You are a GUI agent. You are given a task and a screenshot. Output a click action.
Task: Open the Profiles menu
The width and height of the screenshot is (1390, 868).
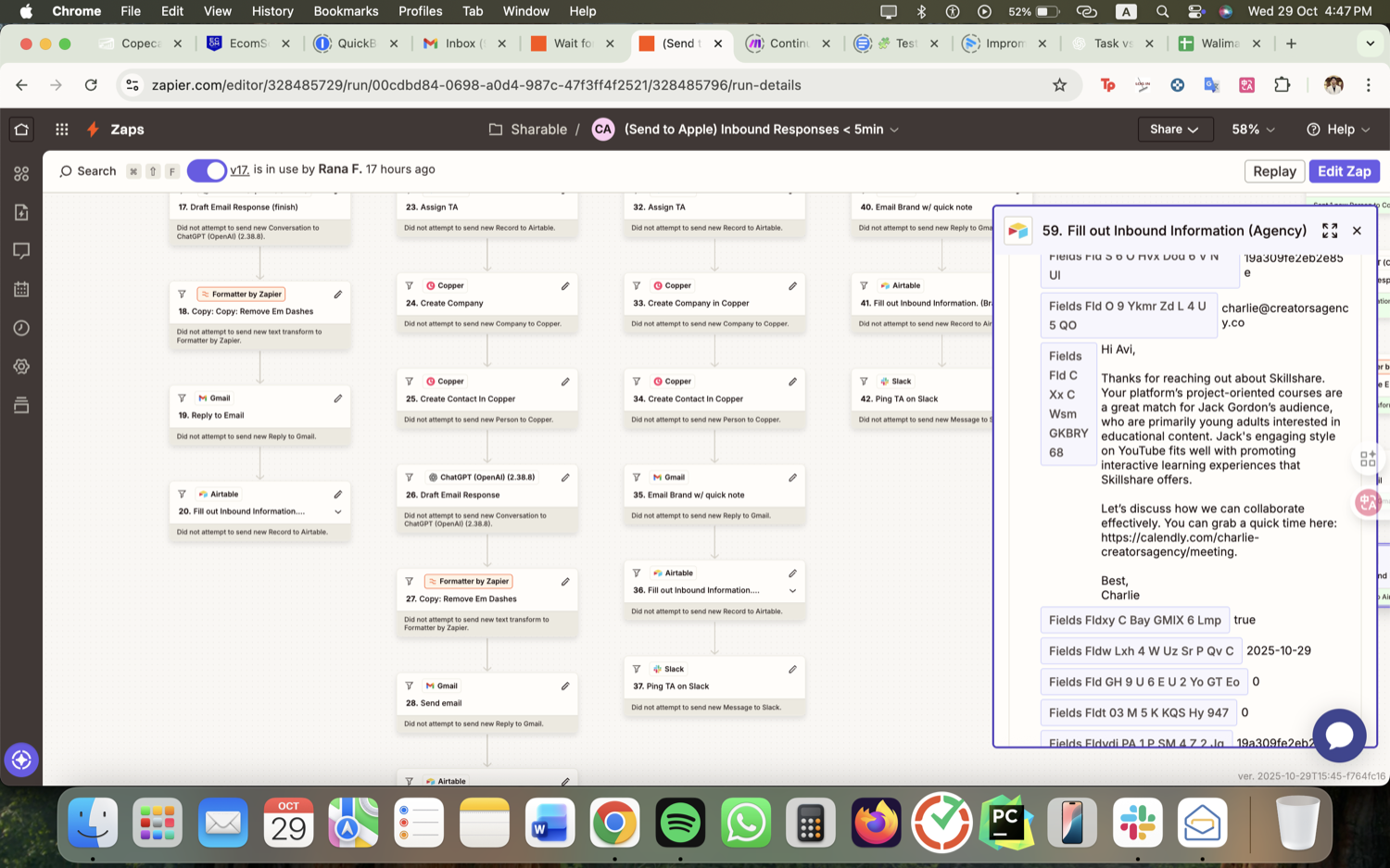point(420,11)
